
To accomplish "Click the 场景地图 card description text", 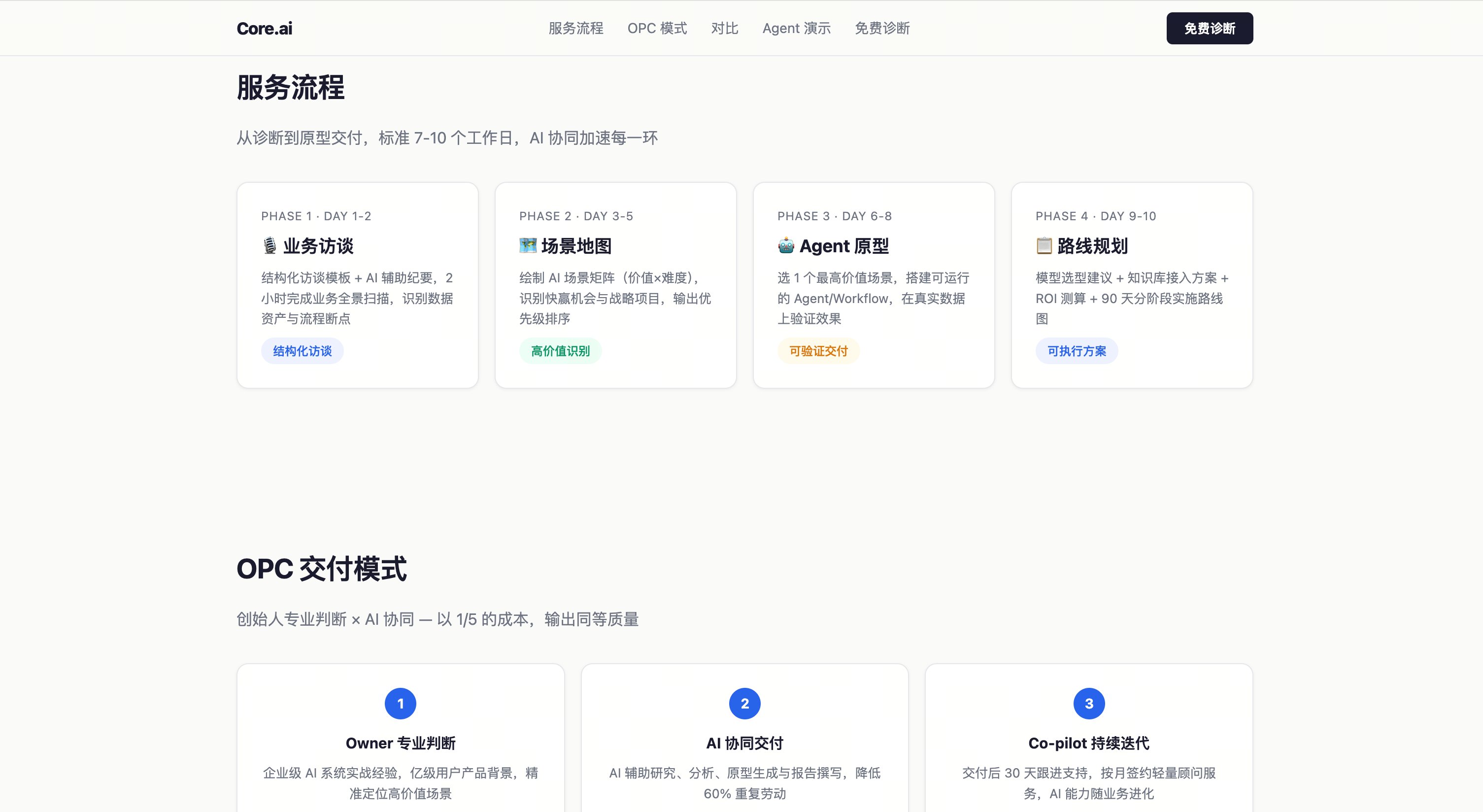I will click(615, 298).
